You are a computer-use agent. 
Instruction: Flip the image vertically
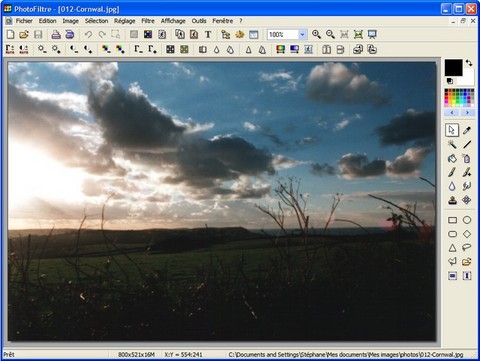point(340,50)
